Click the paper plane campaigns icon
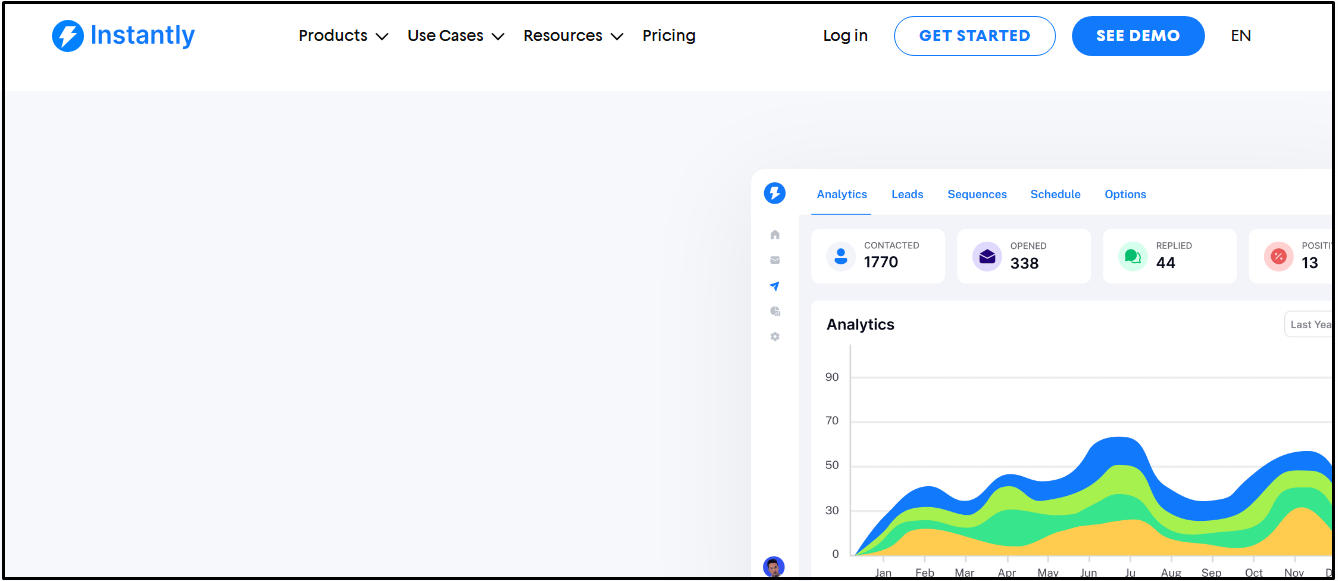The width and height of the screenshot is (1338, 581). tap(775, 286)
